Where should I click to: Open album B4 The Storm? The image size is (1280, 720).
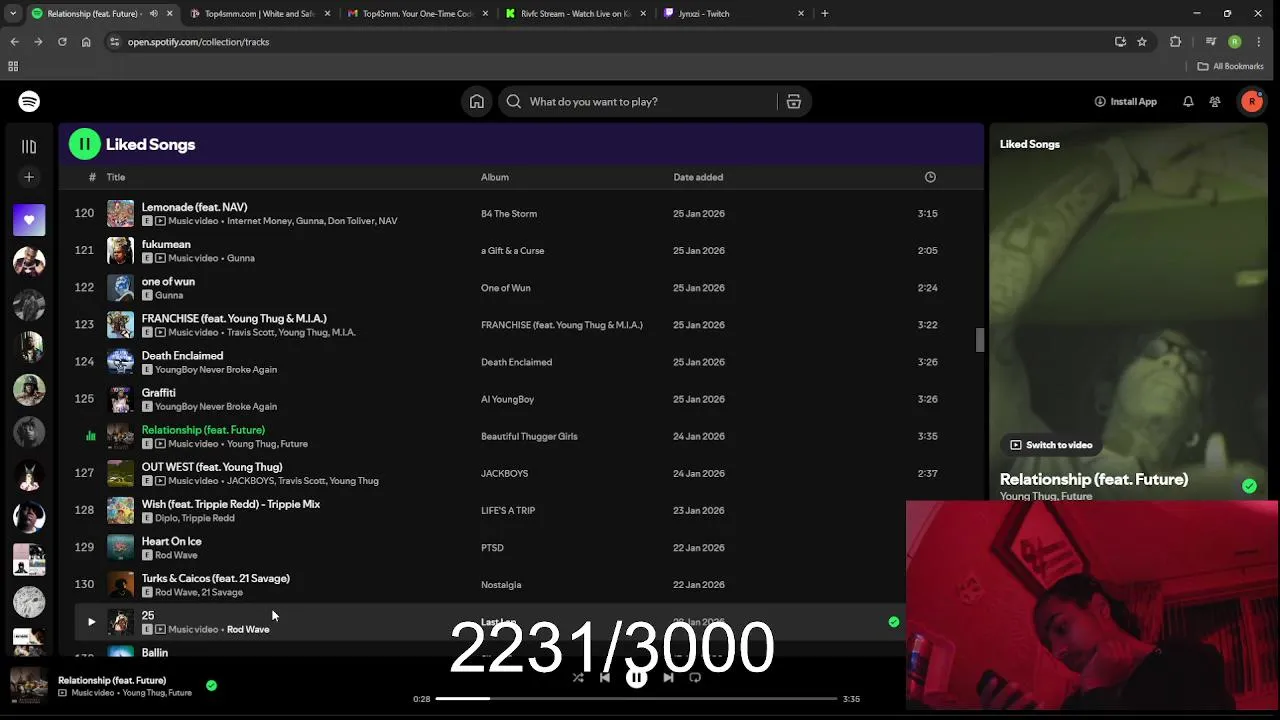[509, 214]
